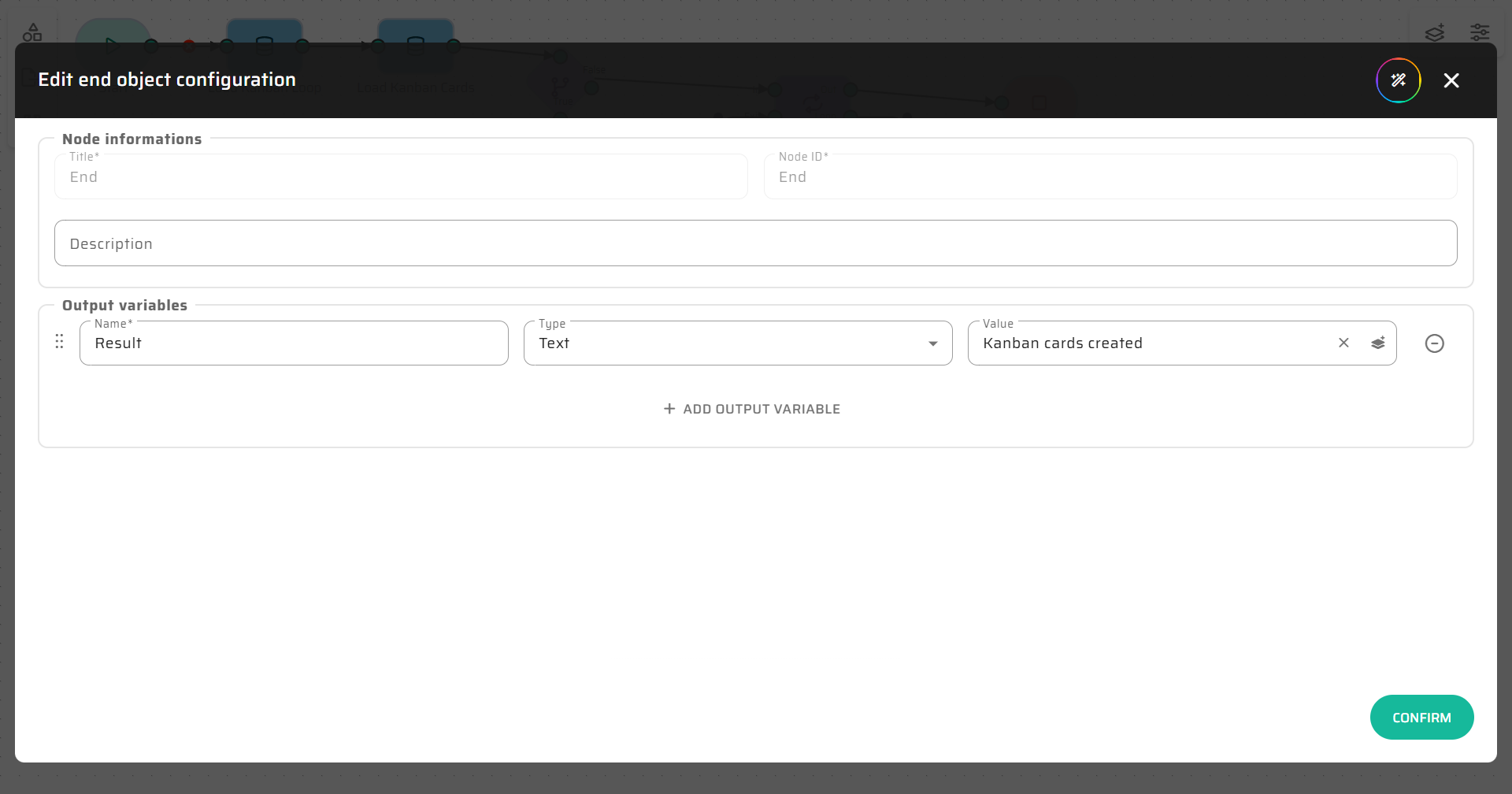Click the Name field containing Result
Viewport: 1512px width, 794px height.
tap(293, 343)
